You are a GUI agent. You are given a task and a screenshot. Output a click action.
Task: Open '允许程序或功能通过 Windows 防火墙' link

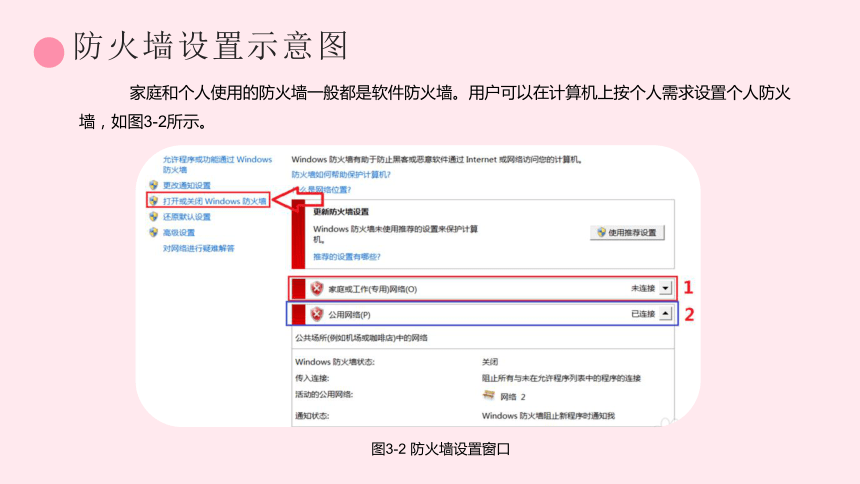point(217,164)
